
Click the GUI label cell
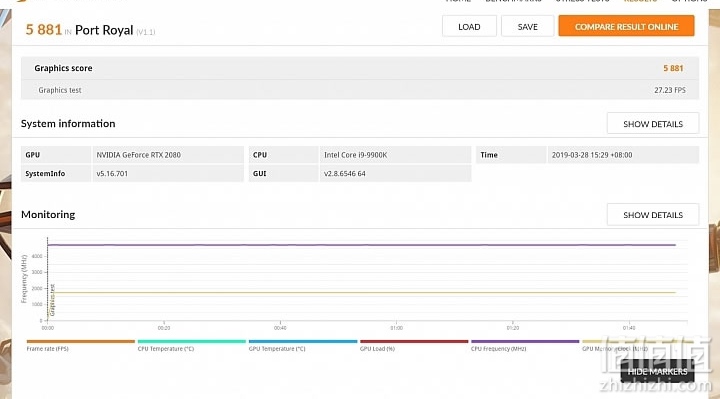coord(283,174)
